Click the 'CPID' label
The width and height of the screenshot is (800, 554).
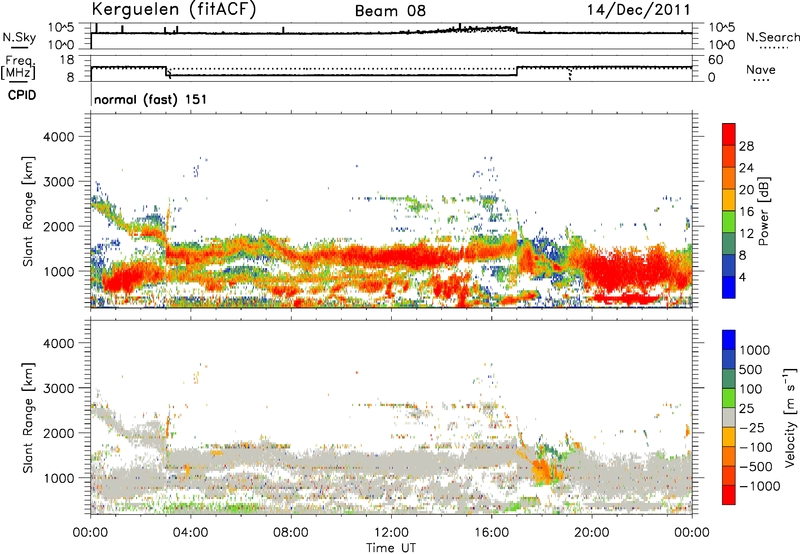22,95
